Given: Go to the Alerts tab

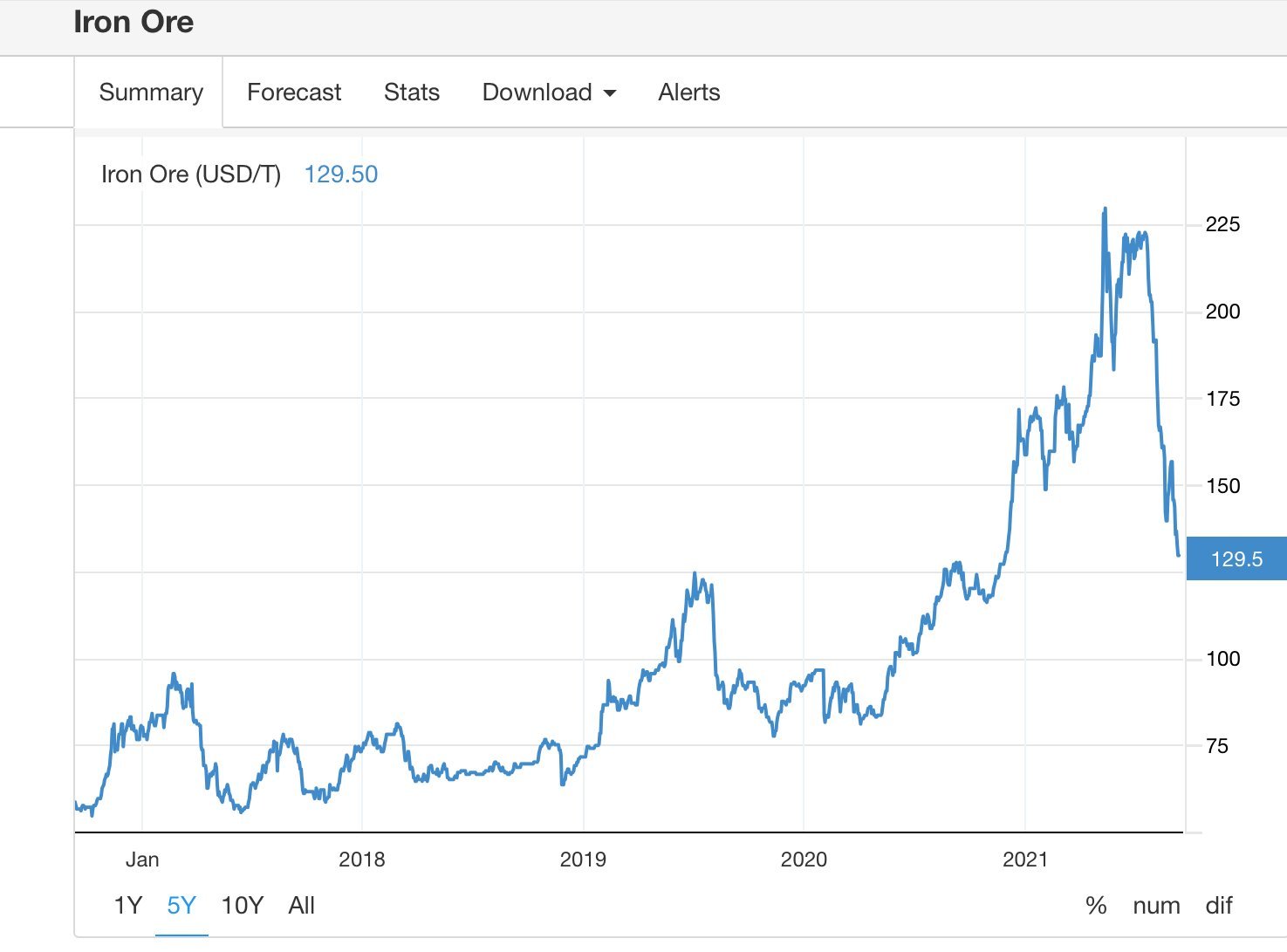Looking at the screenshot, I should tap(688, 92).
